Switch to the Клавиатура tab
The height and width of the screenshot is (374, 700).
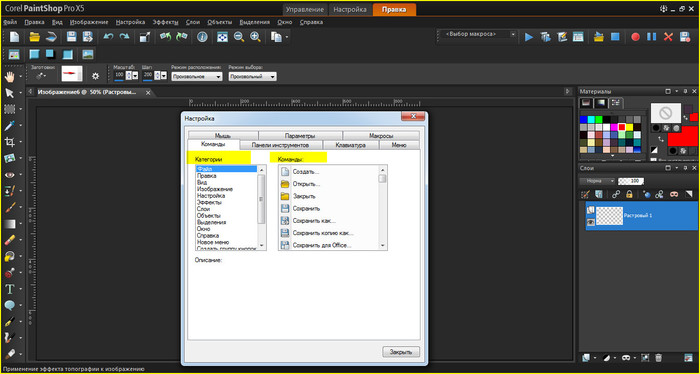pos(351,145)
